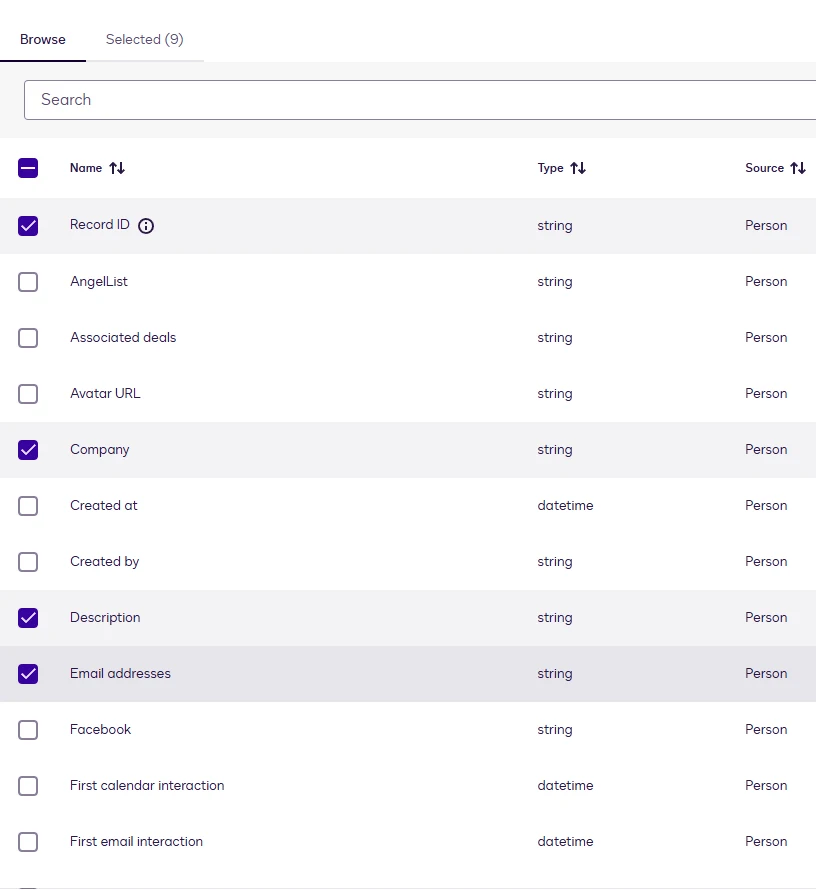Click the Avatar URL row name
The height and width of the screenshot is (890, 816).
105,393
